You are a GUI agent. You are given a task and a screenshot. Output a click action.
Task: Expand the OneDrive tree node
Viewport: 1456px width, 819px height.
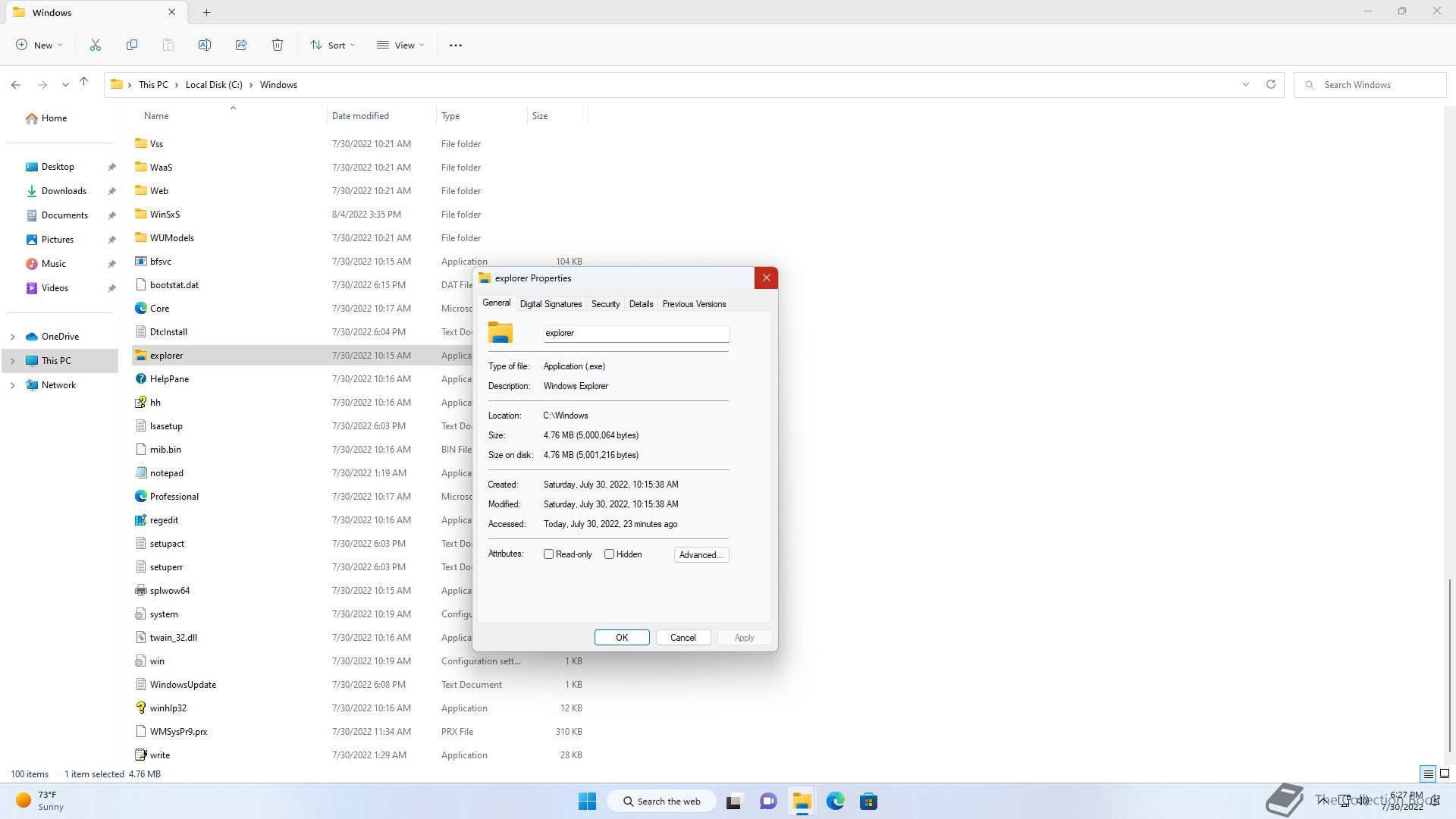click(x=12, y=337)
